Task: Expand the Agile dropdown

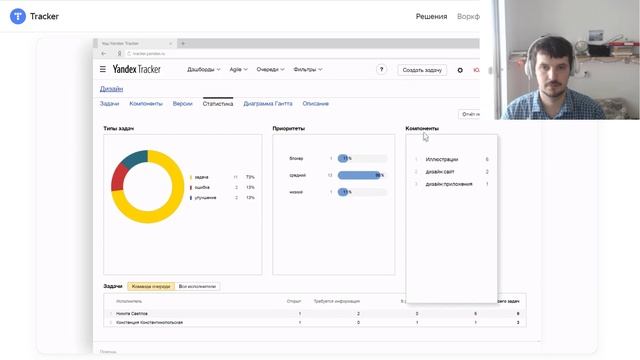Action: click(238, 69)
